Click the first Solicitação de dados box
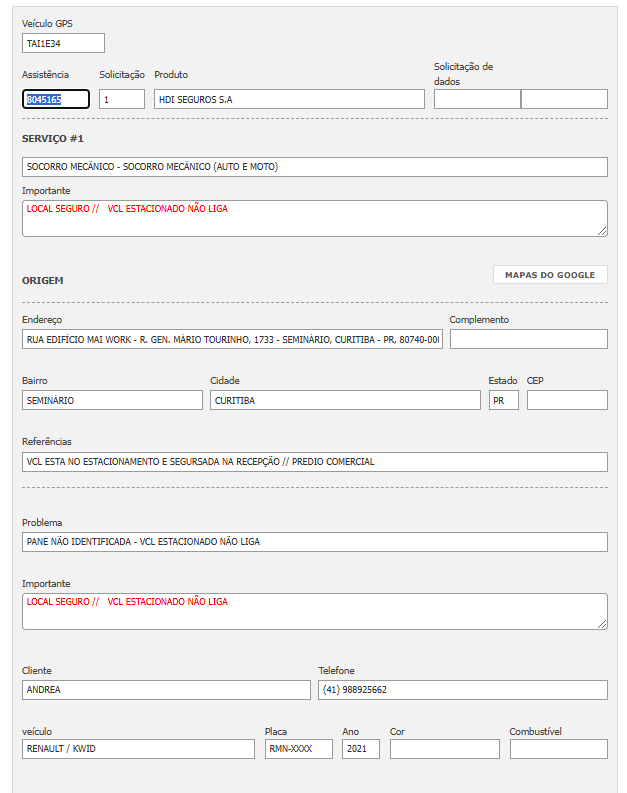 pyautogui.click(x=477, y=99)
